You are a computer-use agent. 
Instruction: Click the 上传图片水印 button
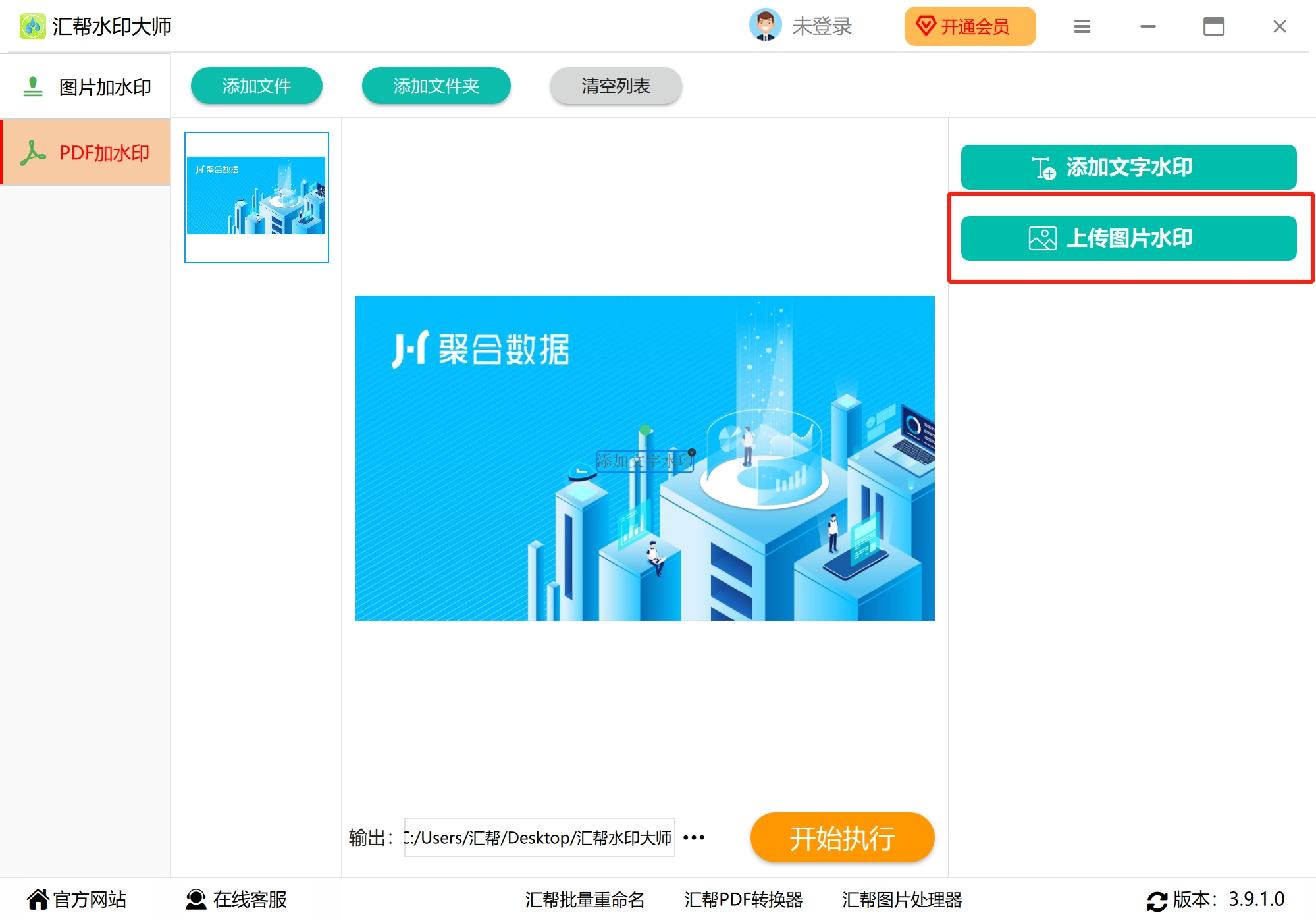[x=1128, y=238]
